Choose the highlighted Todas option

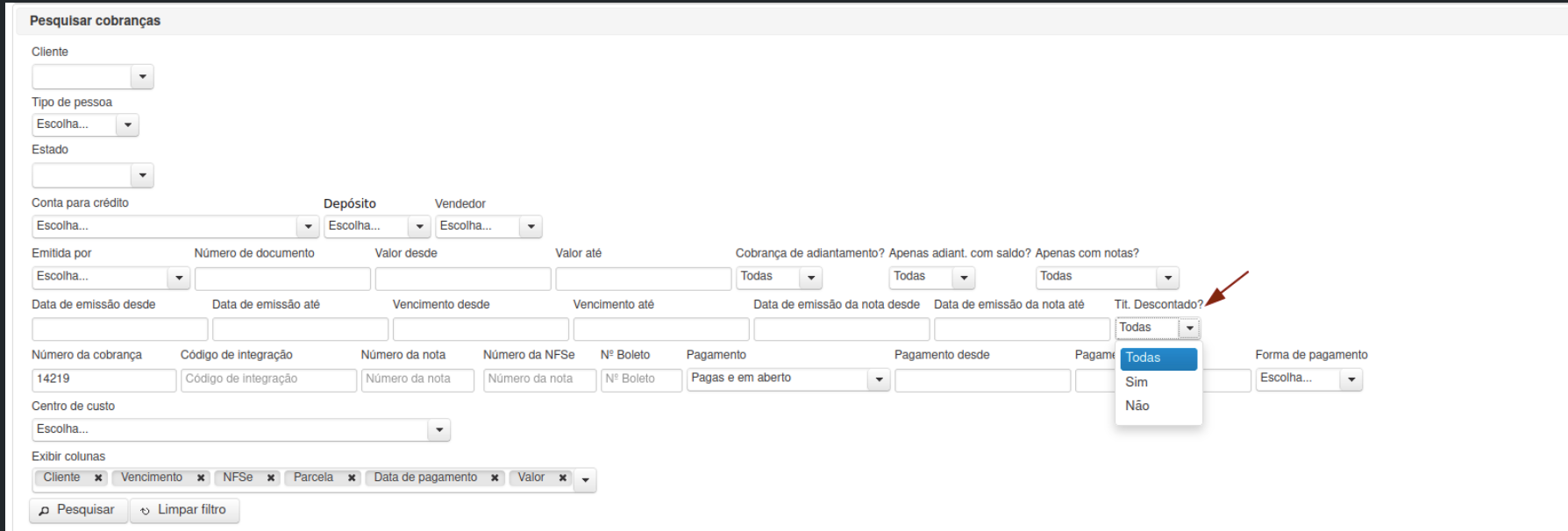[x=1158, y=358]
